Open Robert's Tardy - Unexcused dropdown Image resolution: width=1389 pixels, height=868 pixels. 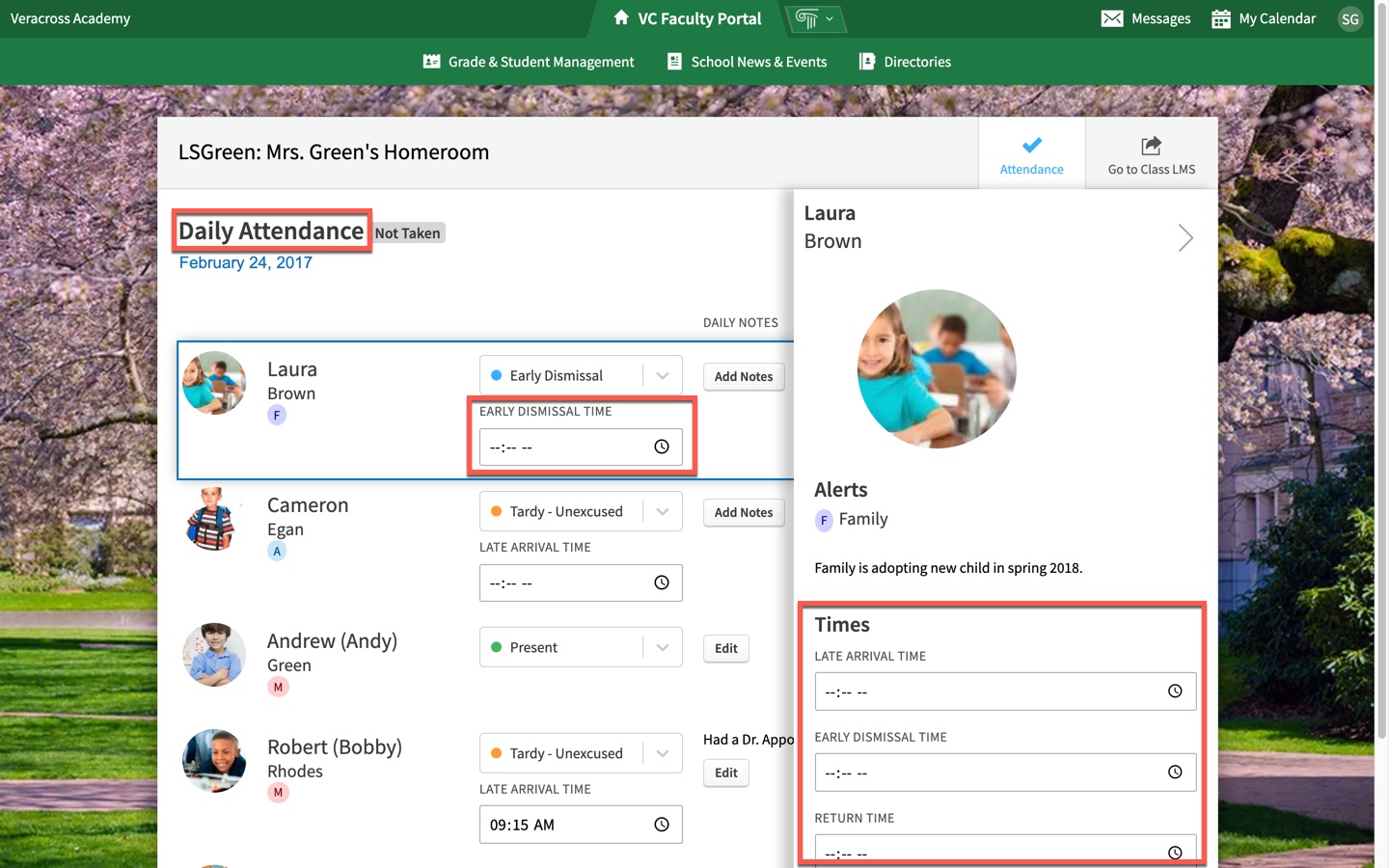tap(662, 753)
